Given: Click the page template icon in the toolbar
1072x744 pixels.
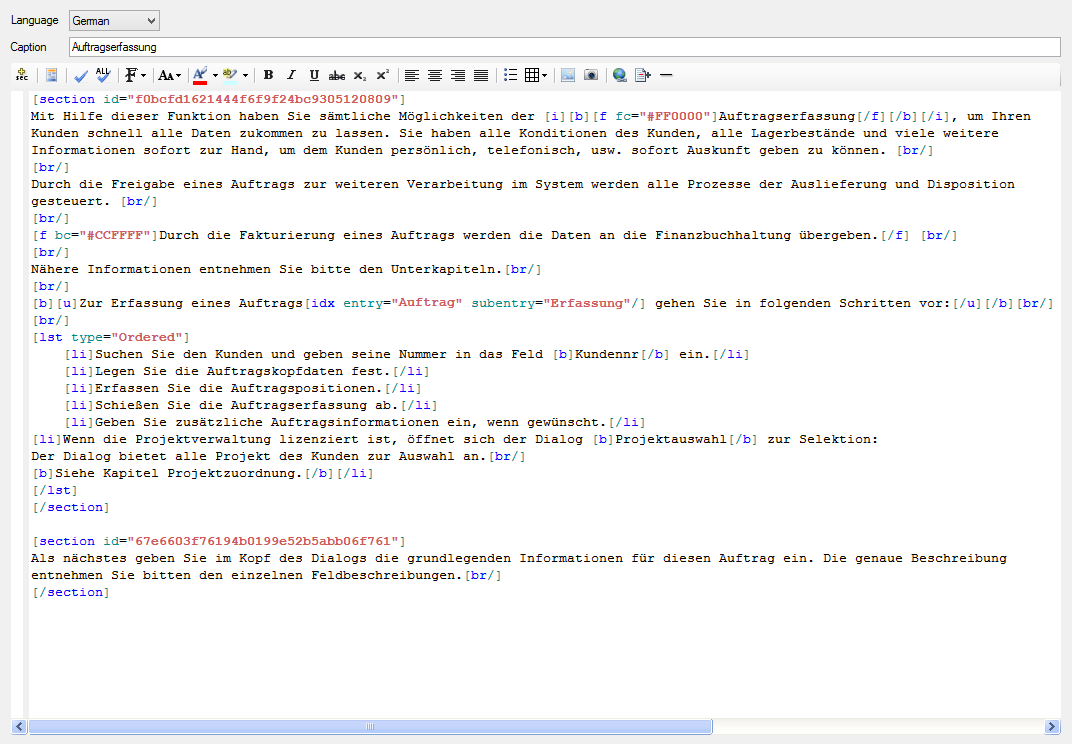Looking at the screenshot, I should (x=52, y=75).
